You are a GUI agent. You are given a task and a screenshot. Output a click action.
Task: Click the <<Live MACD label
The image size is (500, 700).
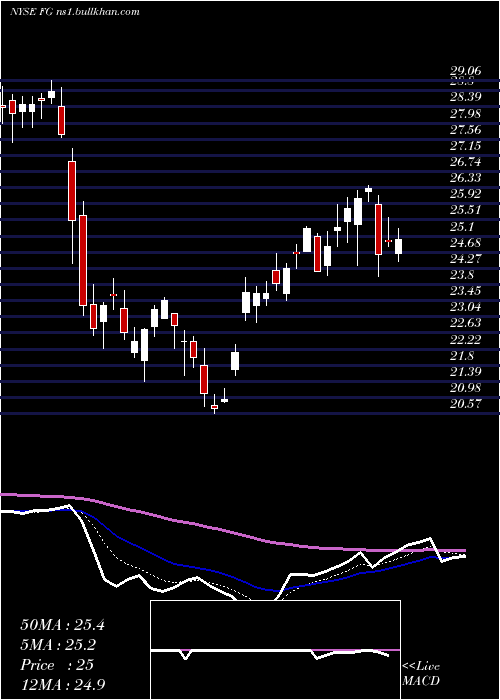(421, 673)
